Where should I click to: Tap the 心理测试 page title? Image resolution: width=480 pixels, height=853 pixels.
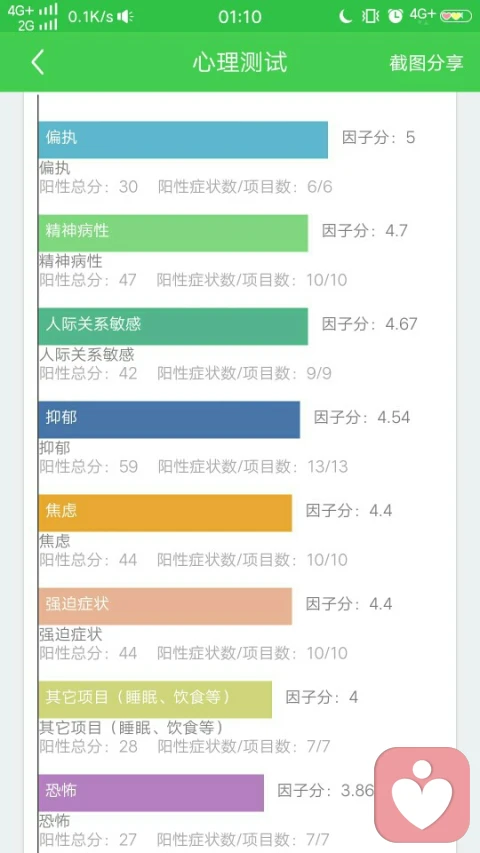(x=239, y=62)
